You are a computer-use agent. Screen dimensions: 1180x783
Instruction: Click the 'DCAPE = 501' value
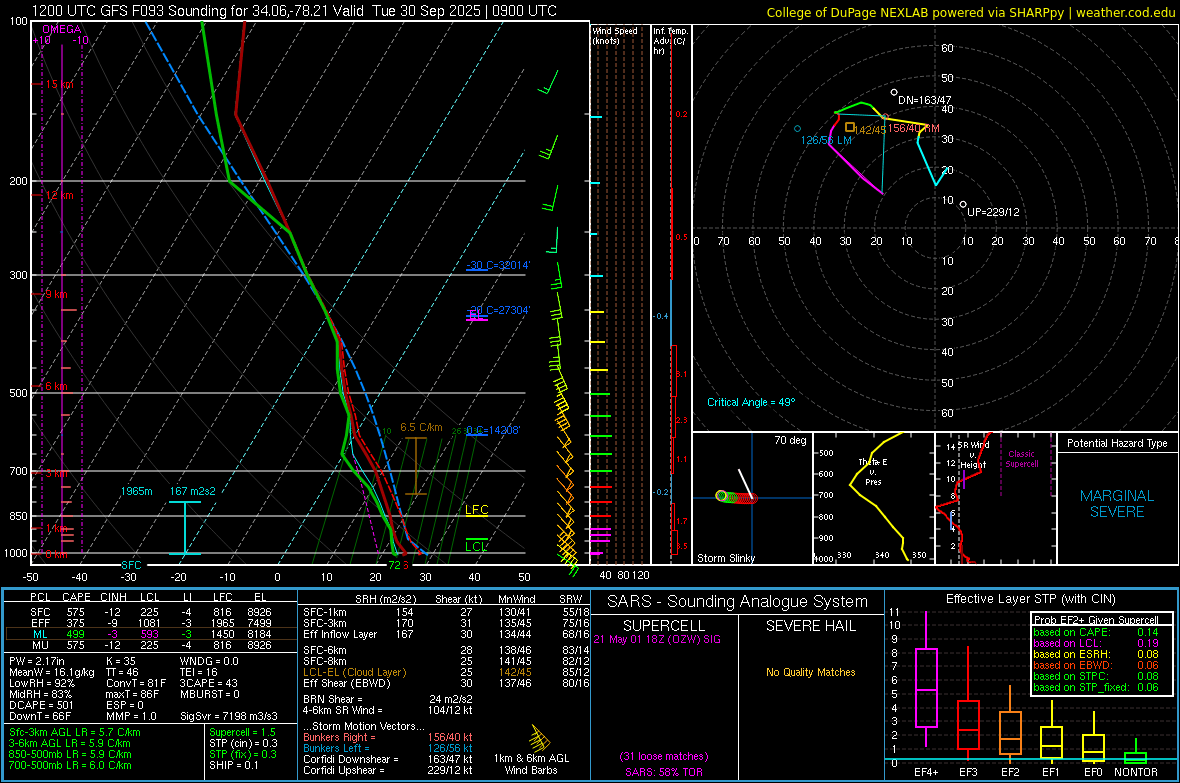pos(41,705)
